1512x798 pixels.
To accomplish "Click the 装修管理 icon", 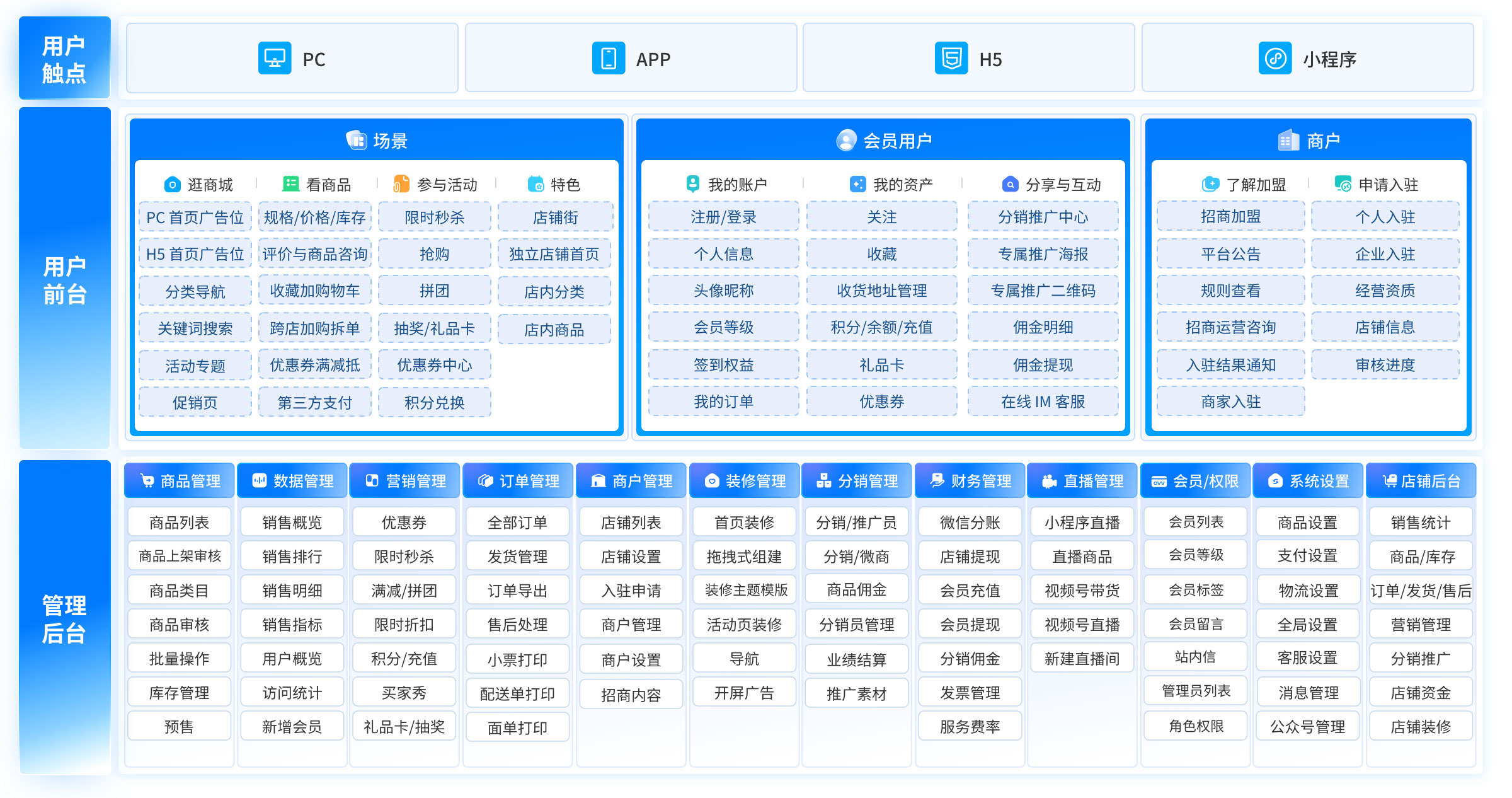I will pyautogui.click(x=712, y=481).
